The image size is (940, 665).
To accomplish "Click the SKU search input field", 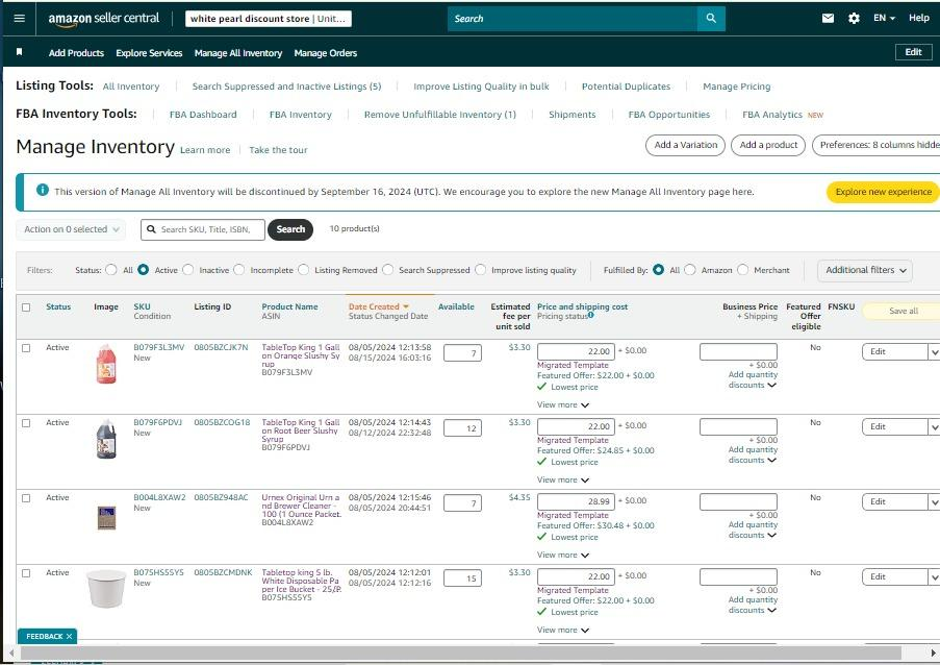I will coord(203,229).
